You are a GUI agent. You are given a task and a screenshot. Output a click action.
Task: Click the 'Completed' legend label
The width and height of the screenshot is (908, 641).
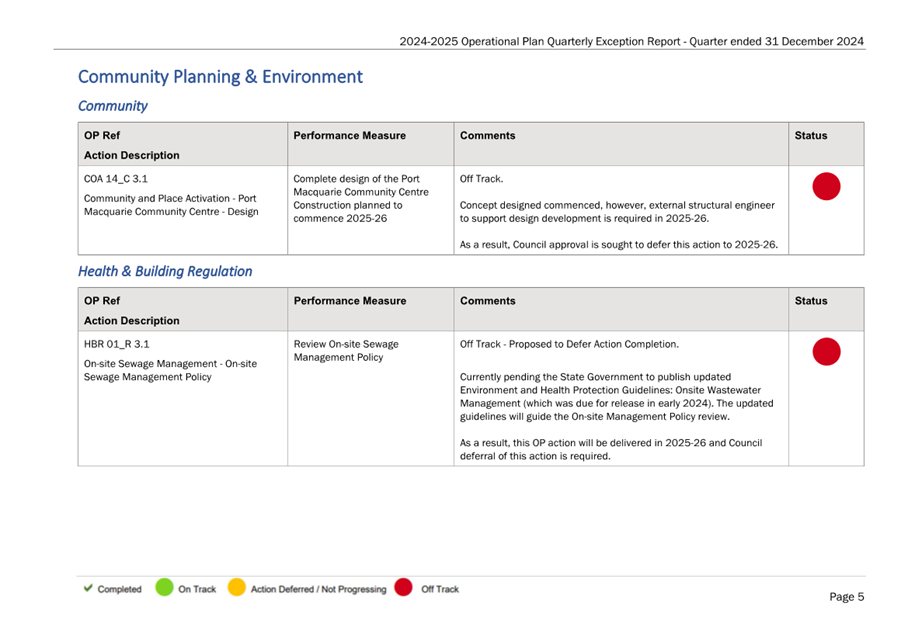click(119, 589)
